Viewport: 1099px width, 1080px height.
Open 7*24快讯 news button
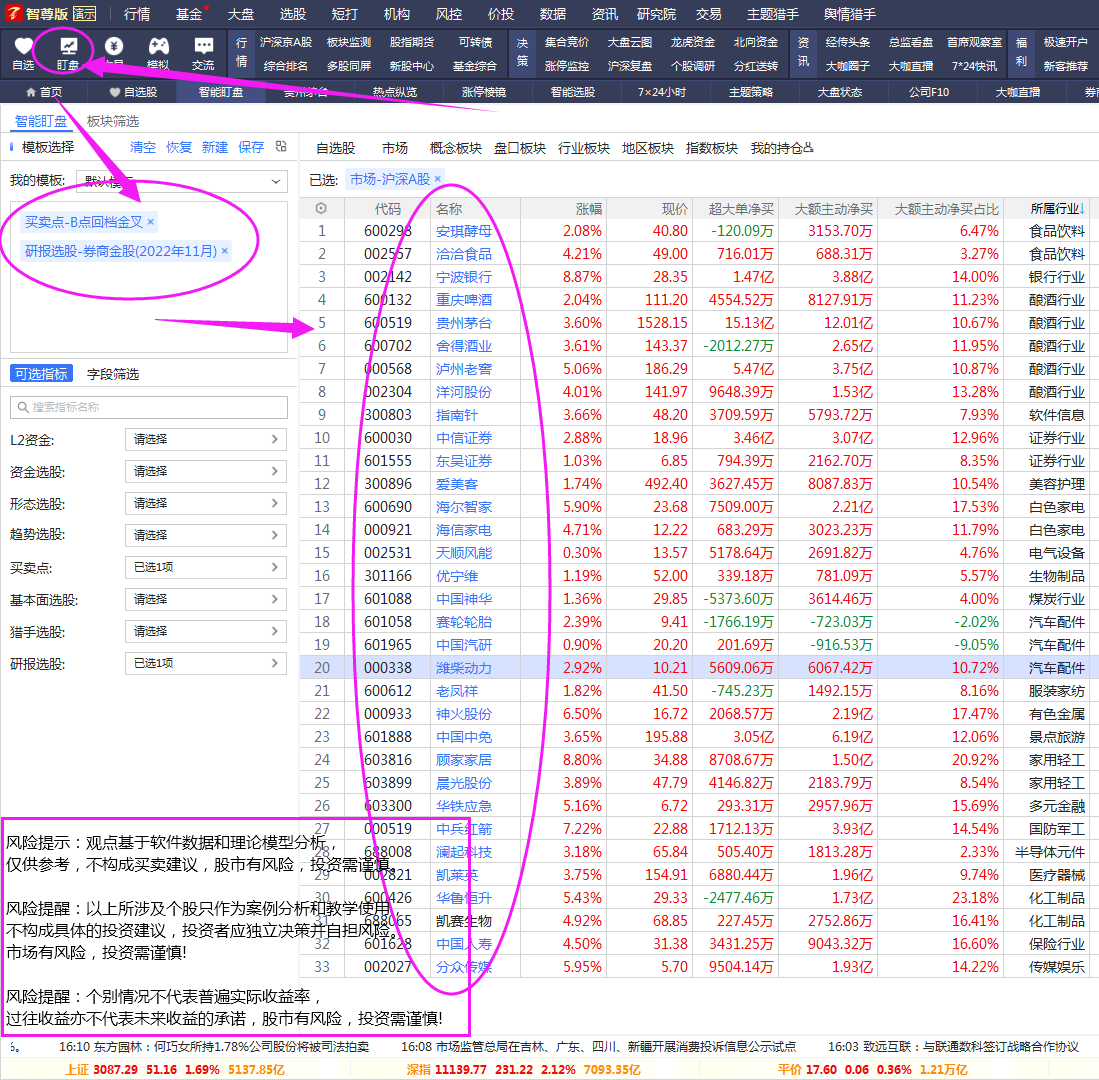tap(974, 67)
